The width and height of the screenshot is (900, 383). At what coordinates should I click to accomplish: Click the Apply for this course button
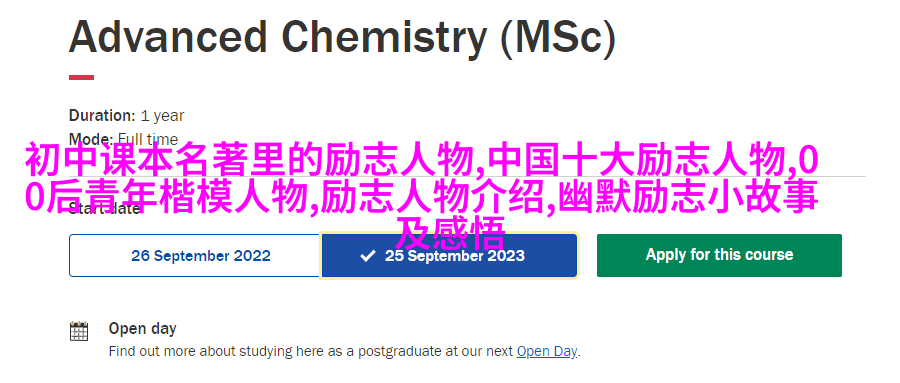point(719,255)
